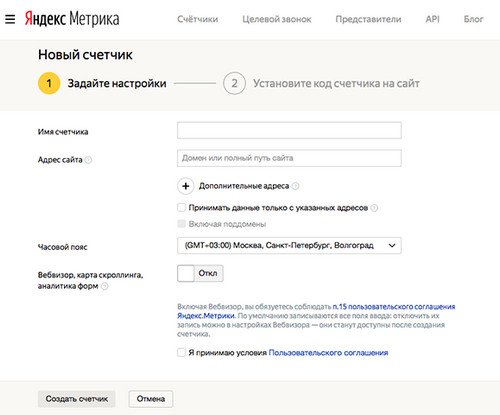The width and height of the screenshot is (500, 415).
Task: Click the help icon next to Адрес сайта
Action: (x=88, y=160)
